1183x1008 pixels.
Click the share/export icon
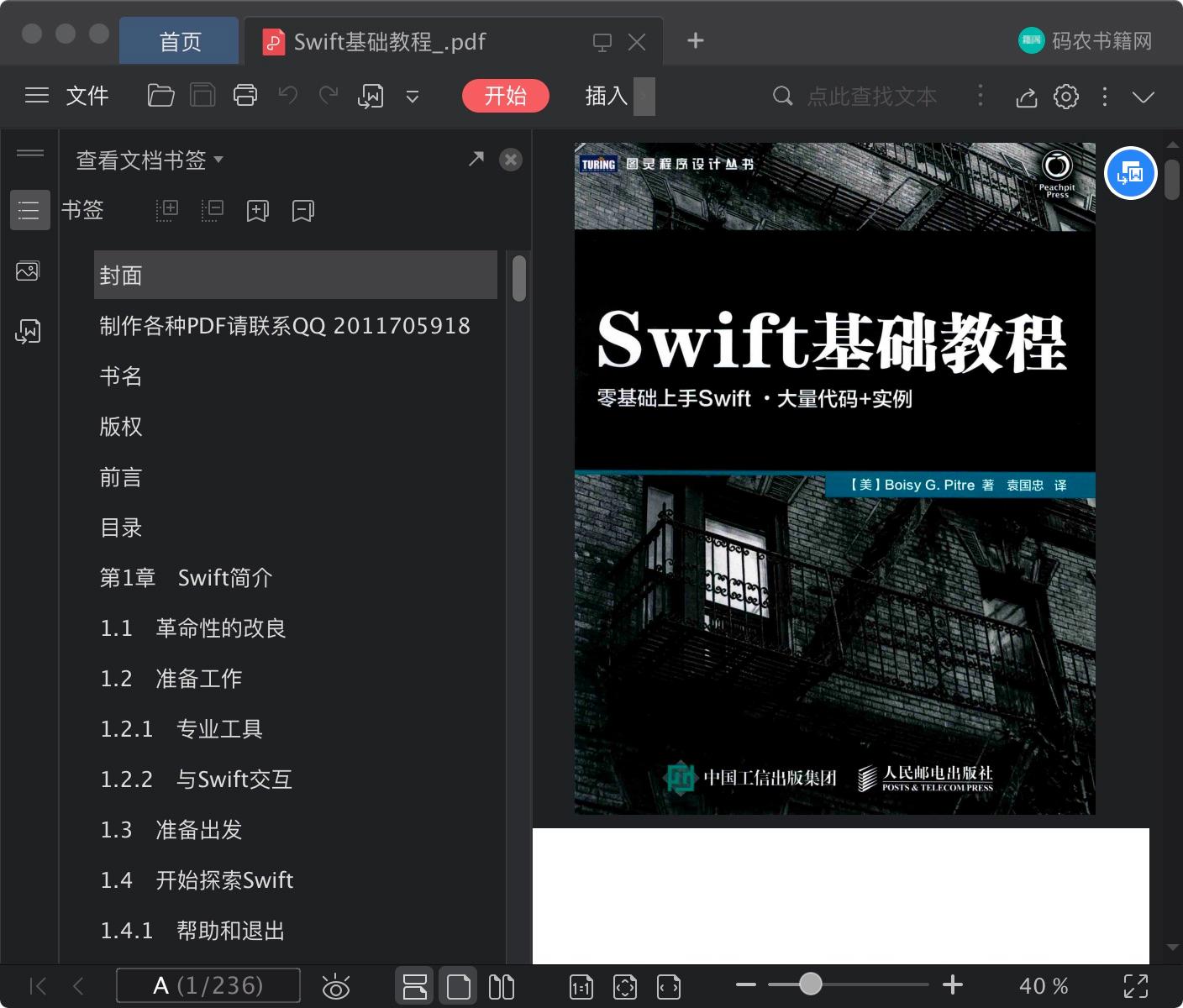(x=1027, y=97)
